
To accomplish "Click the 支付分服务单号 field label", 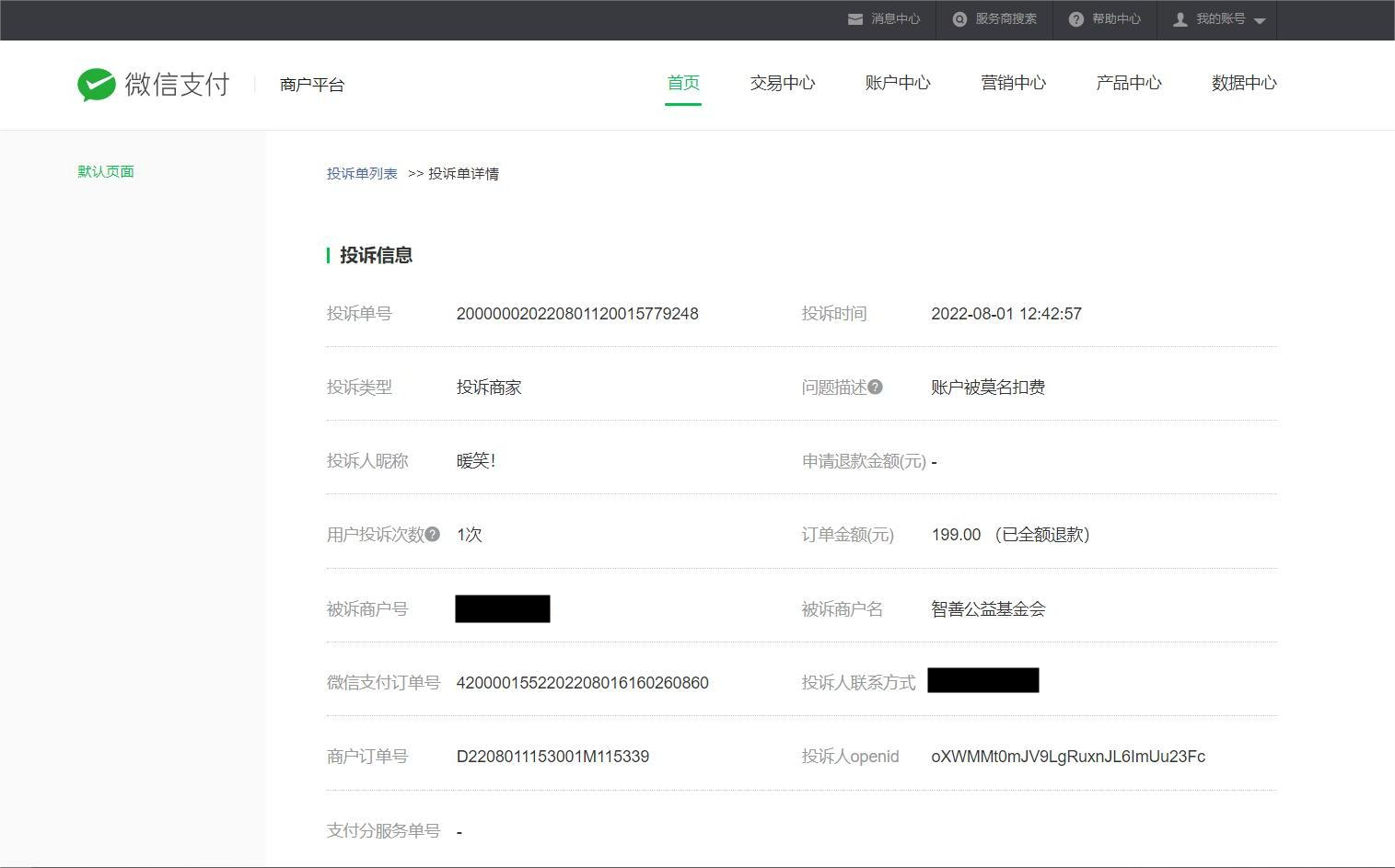I will click(x=383, y=831).
